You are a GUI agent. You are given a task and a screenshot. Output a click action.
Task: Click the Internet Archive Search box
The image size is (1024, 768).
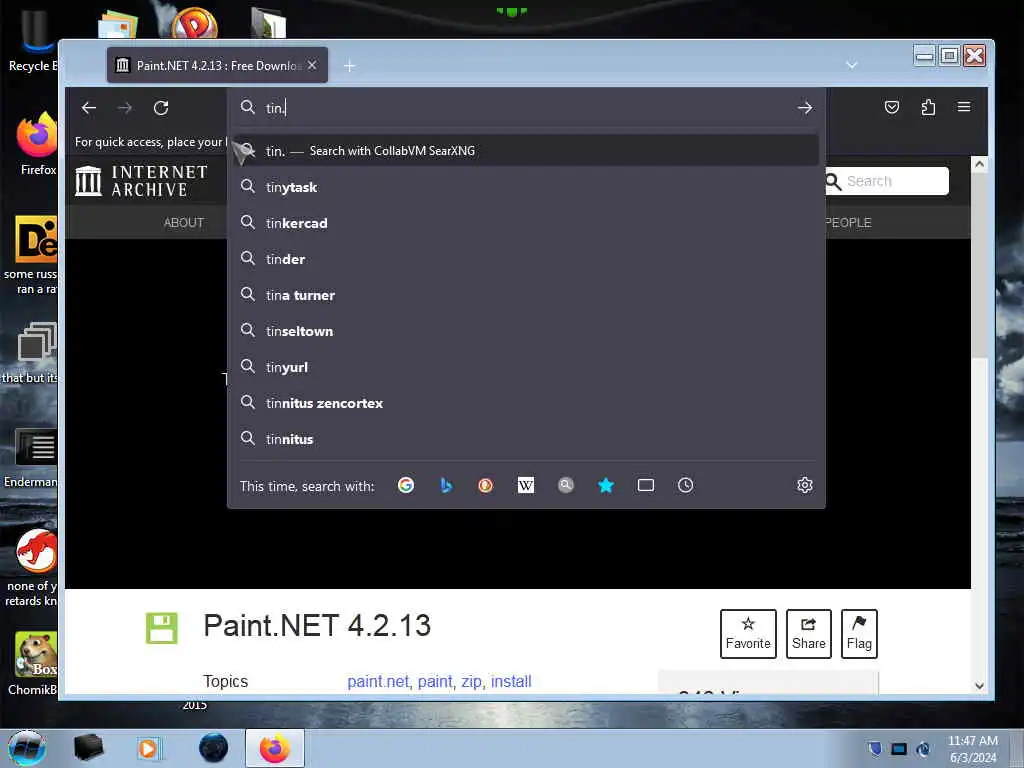(887, 181)
